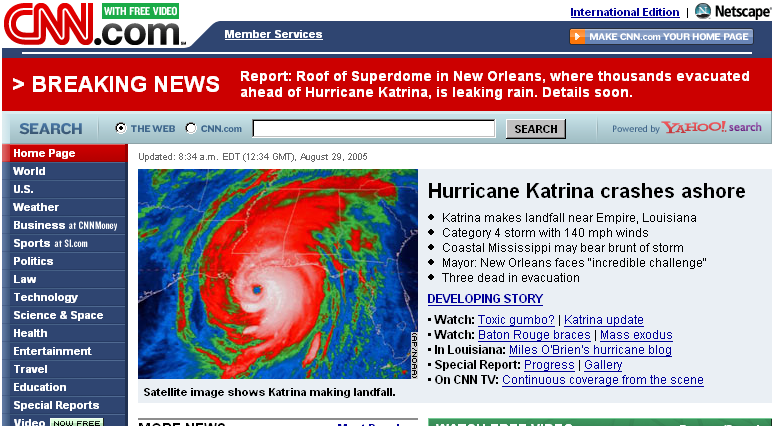
Task: Open the International Edition link
Action: [625, 12]
